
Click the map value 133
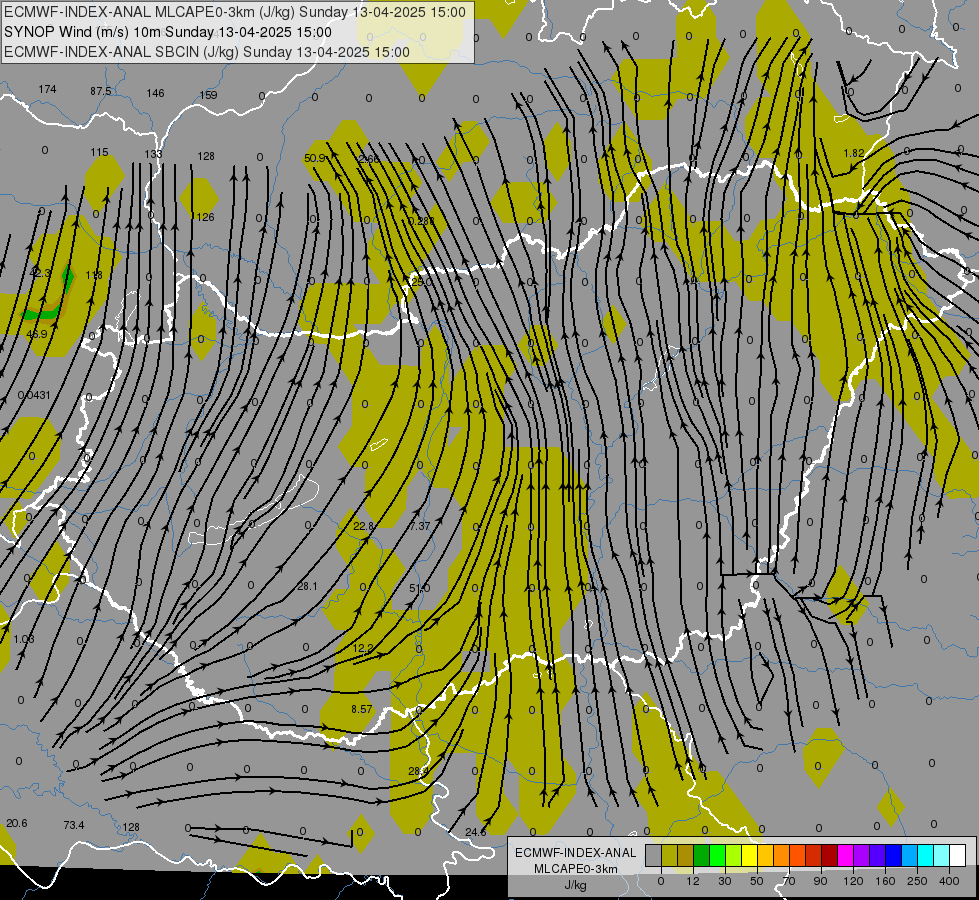[x=153, y=154]
